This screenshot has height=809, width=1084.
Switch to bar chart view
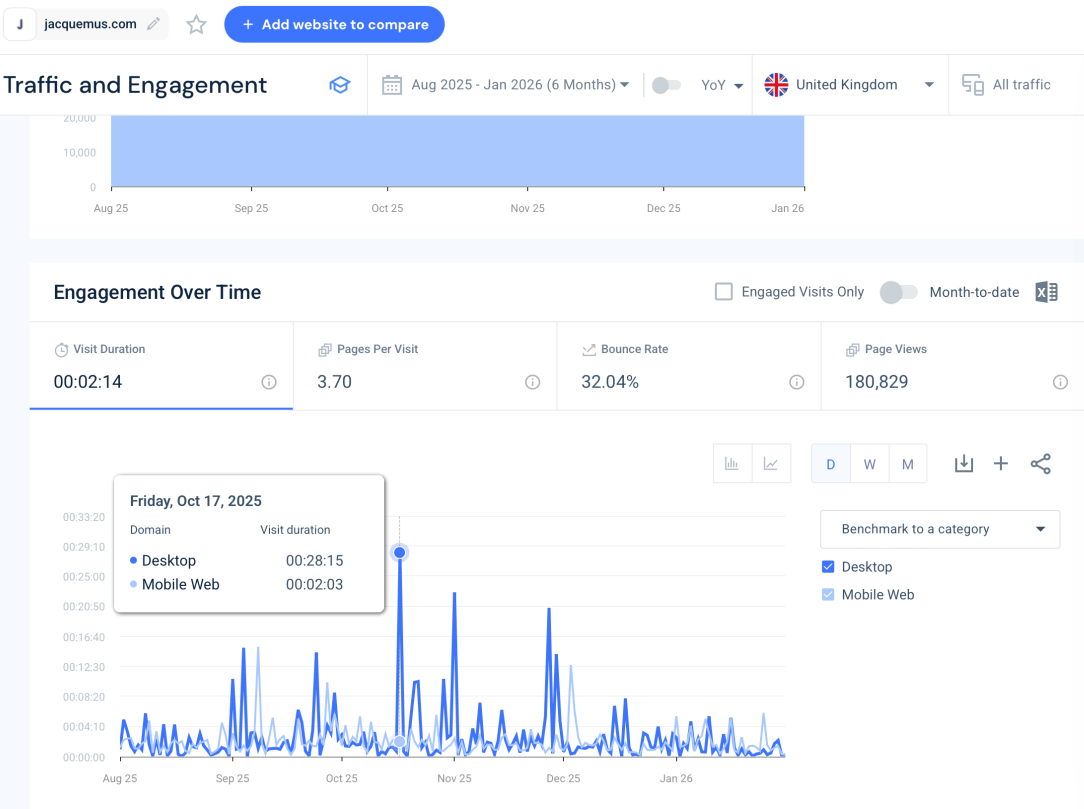click(732, 464)
